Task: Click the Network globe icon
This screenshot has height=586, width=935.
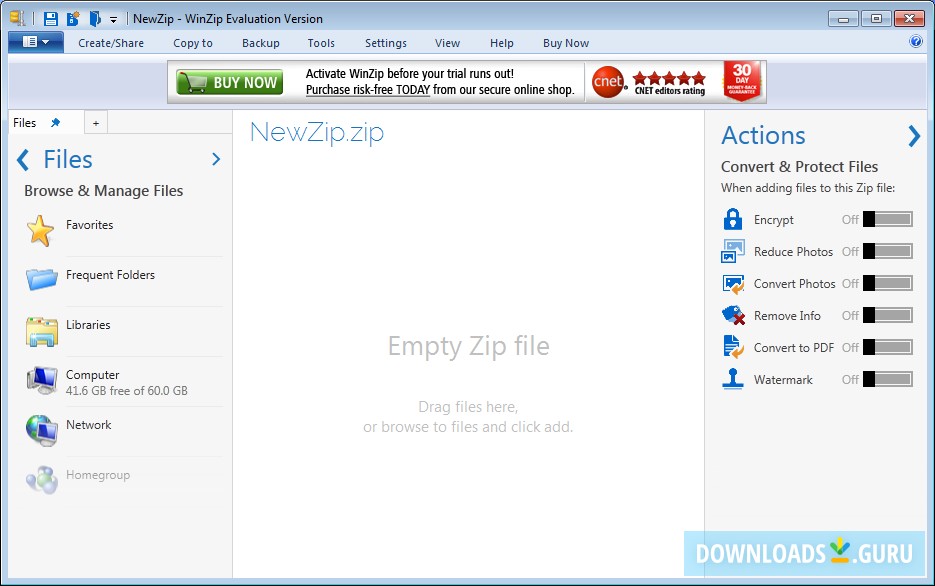Action: [42, 430]
